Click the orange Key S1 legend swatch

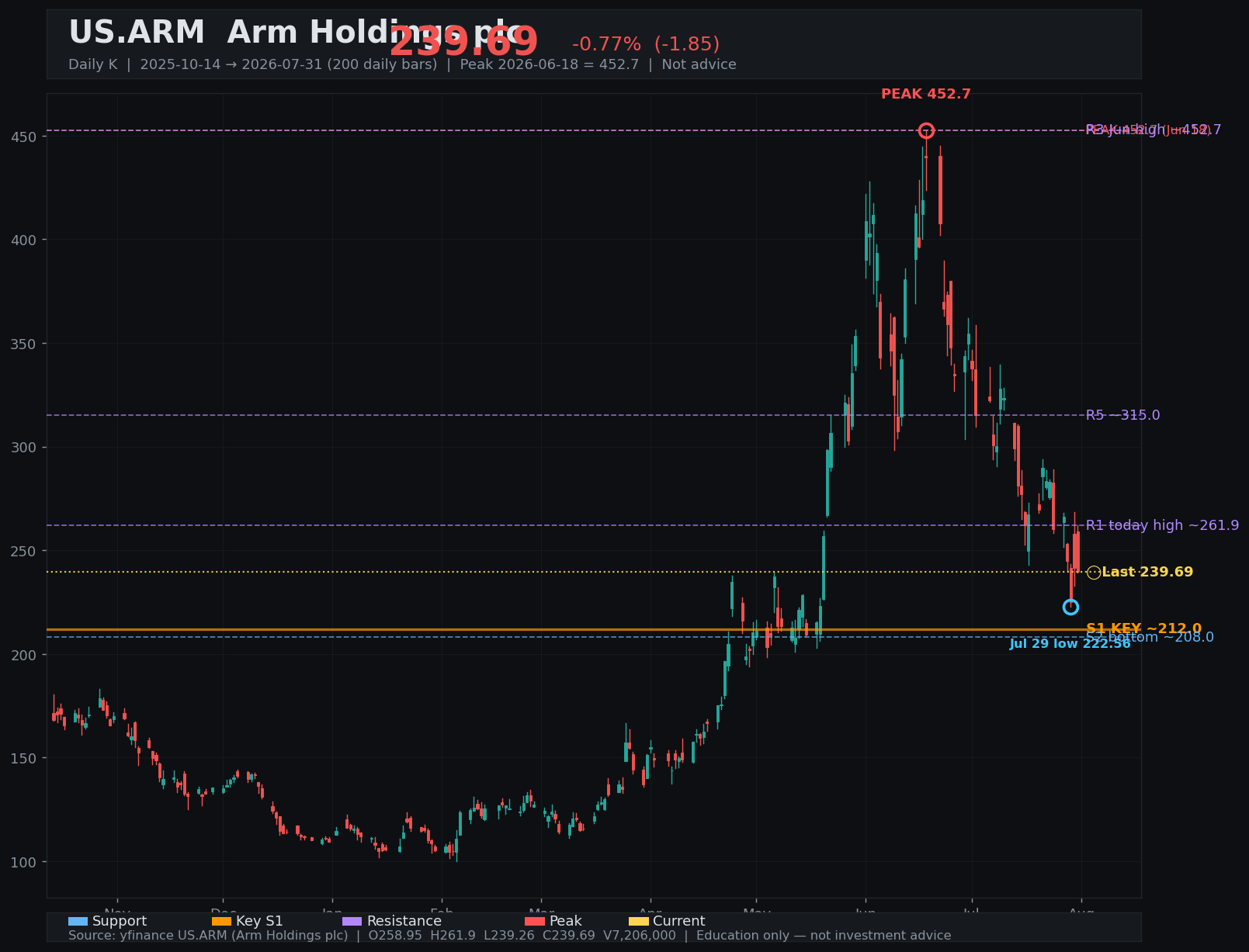coord(221,922)
